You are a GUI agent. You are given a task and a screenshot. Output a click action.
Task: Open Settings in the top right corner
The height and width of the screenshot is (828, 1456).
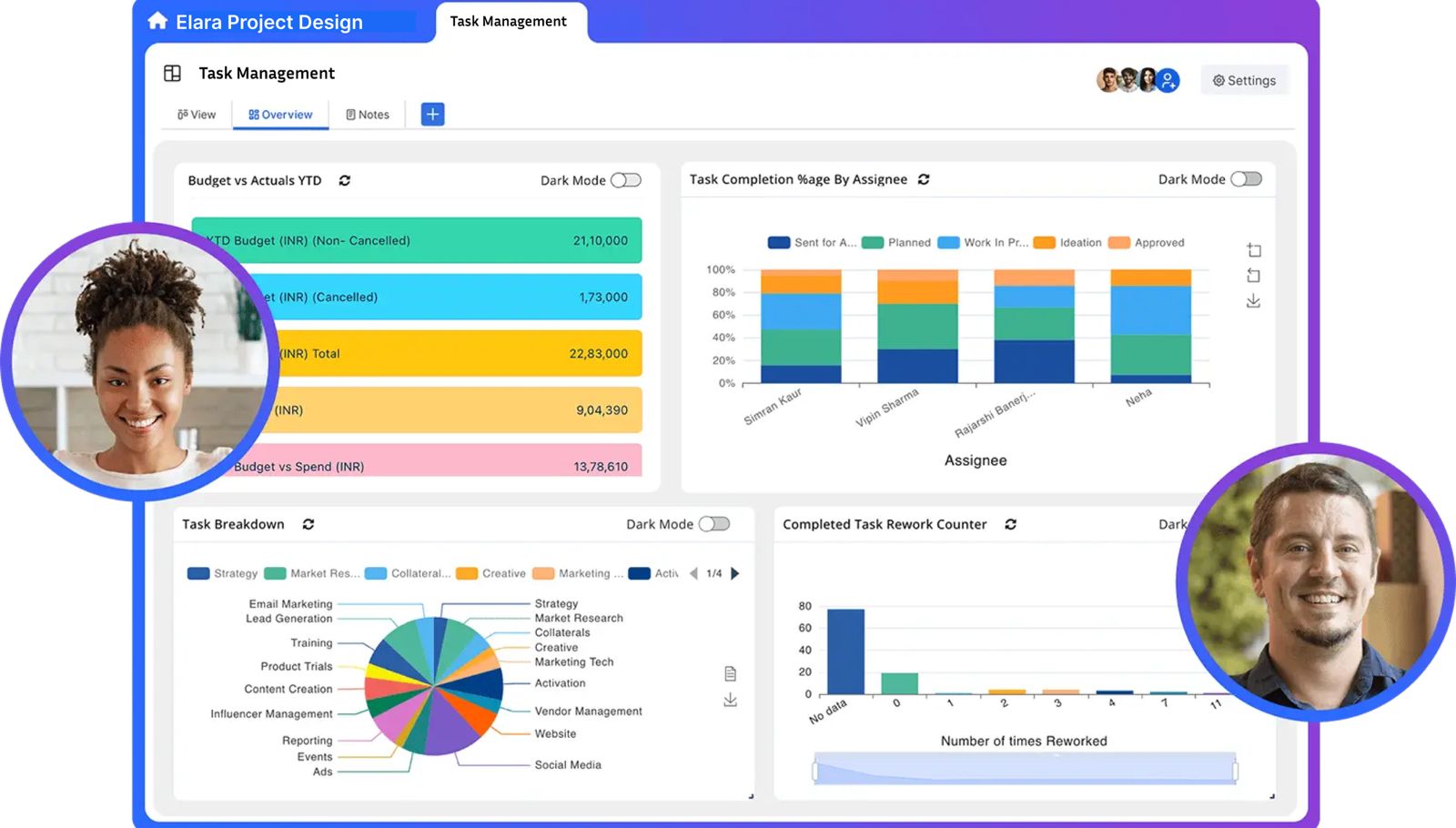pos(1244,80)
